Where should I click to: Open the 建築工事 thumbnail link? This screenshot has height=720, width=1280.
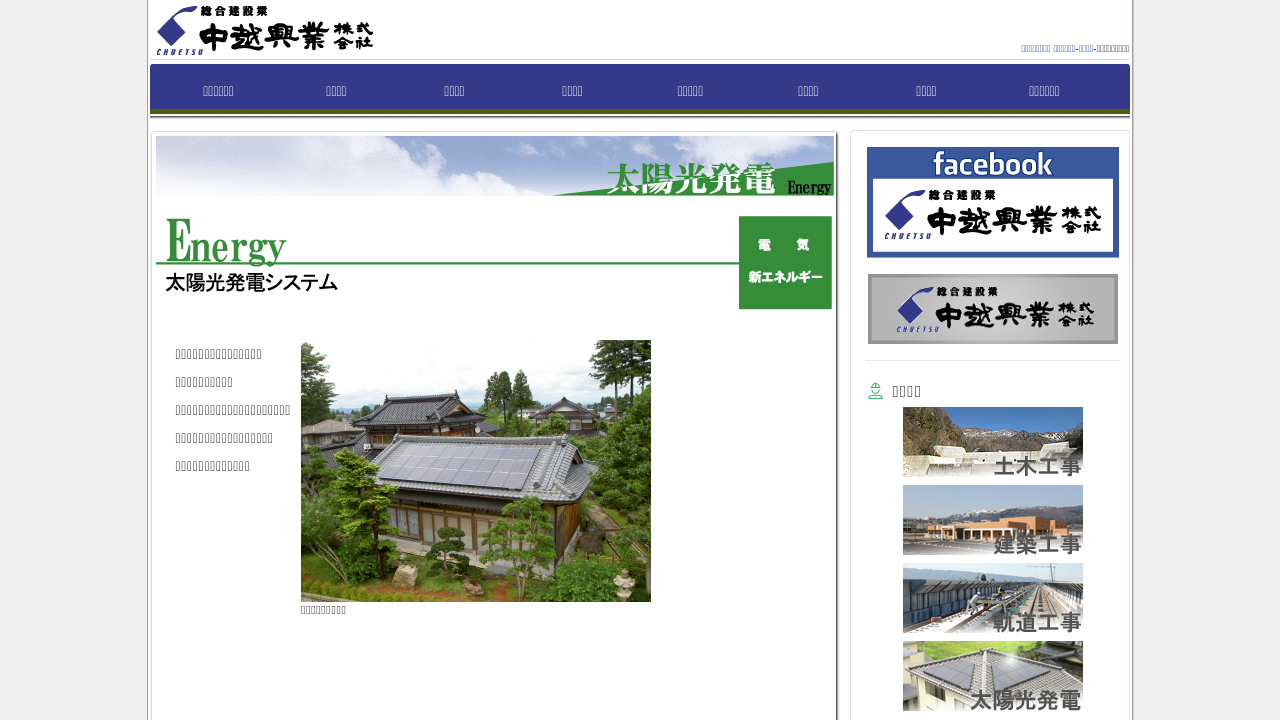point(992,520)
